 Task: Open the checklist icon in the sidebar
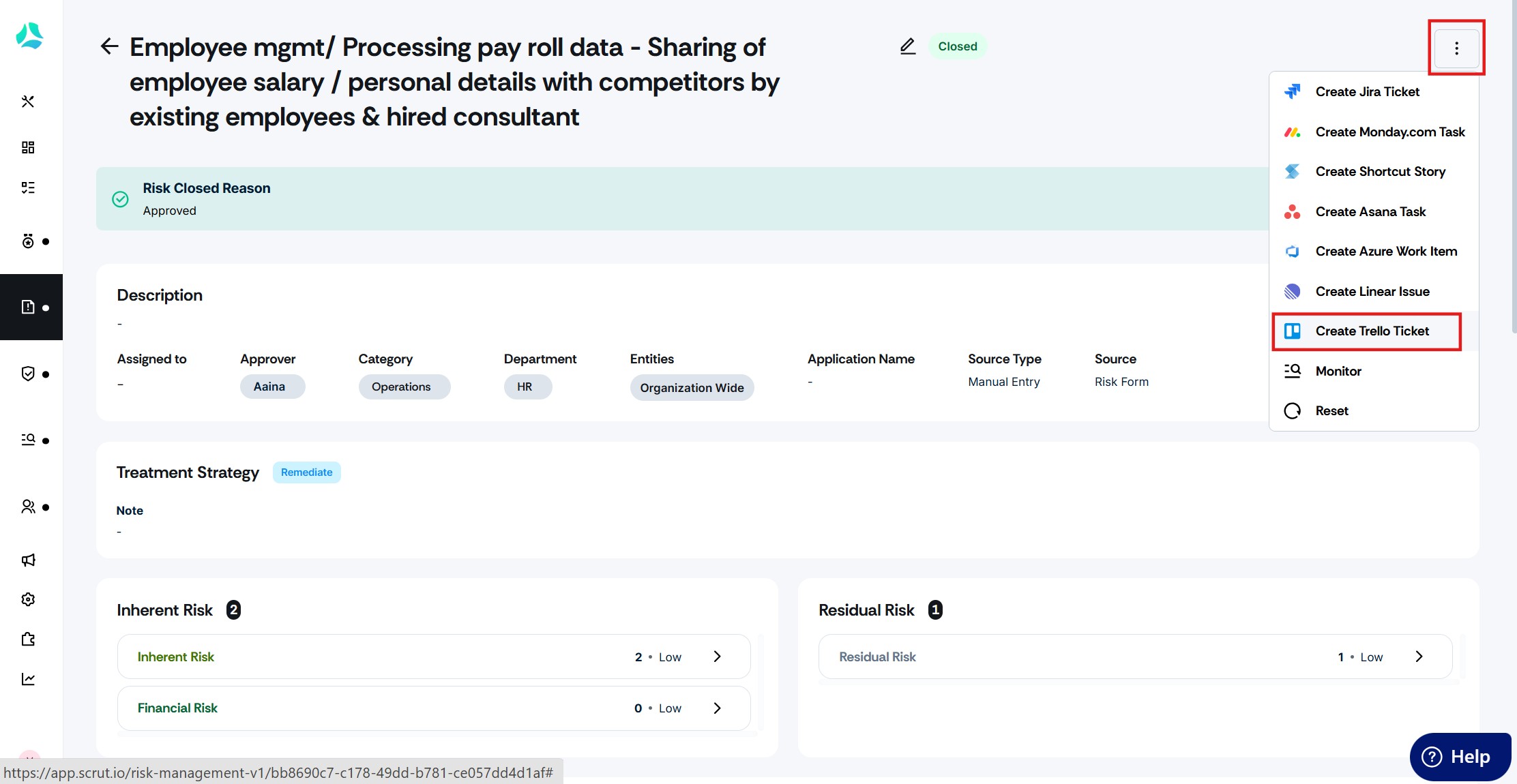28,187
